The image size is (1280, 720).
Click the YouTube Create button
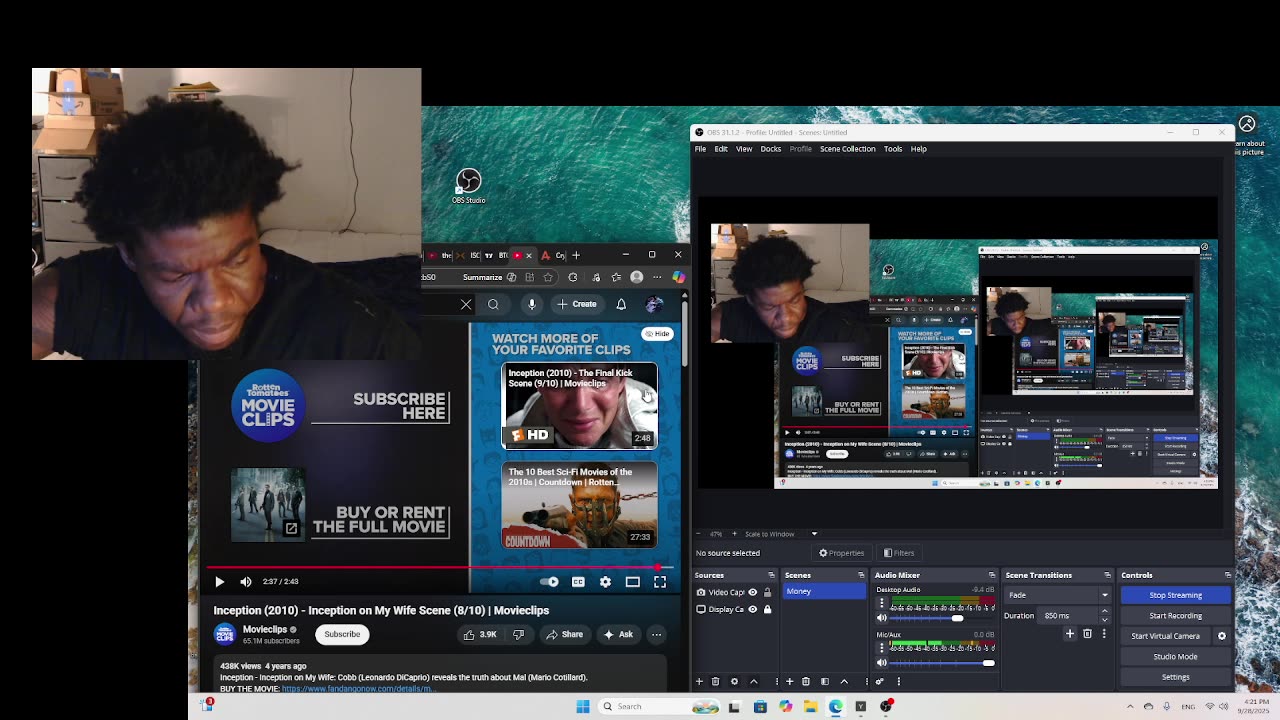tap(577, 304)
